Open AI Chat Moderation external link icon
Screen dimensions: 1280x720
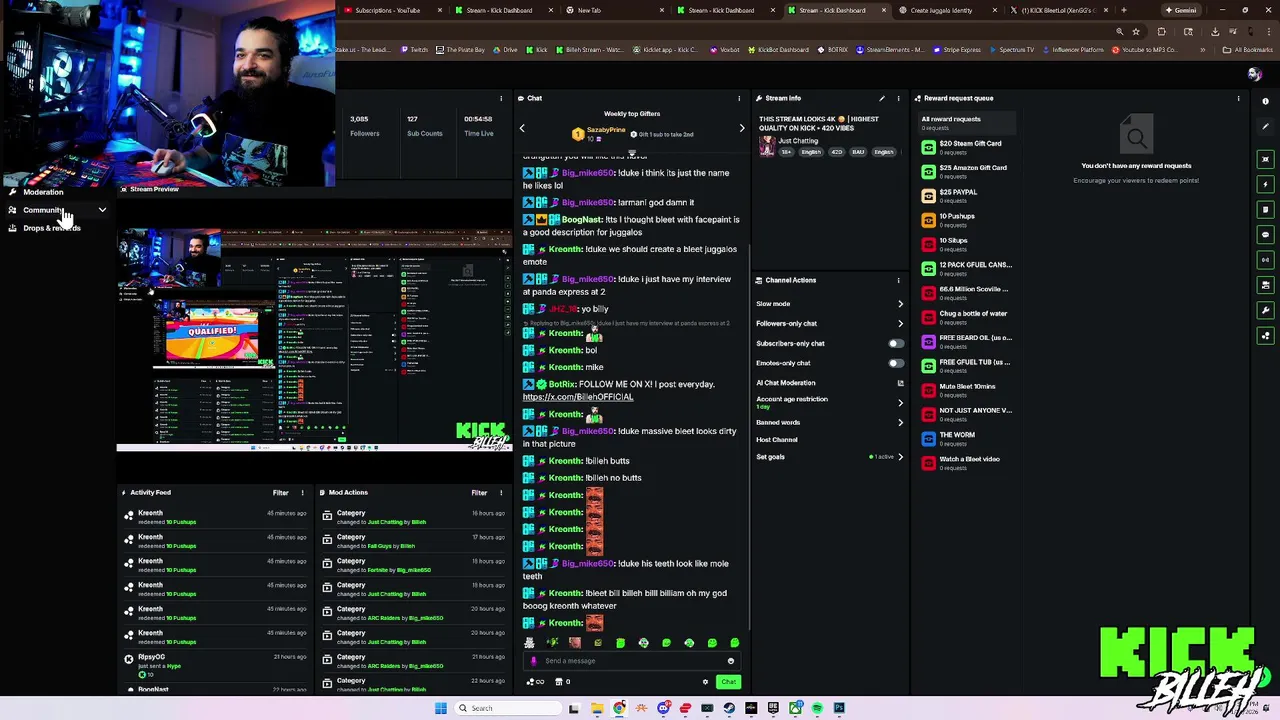(x=900, y=383)
